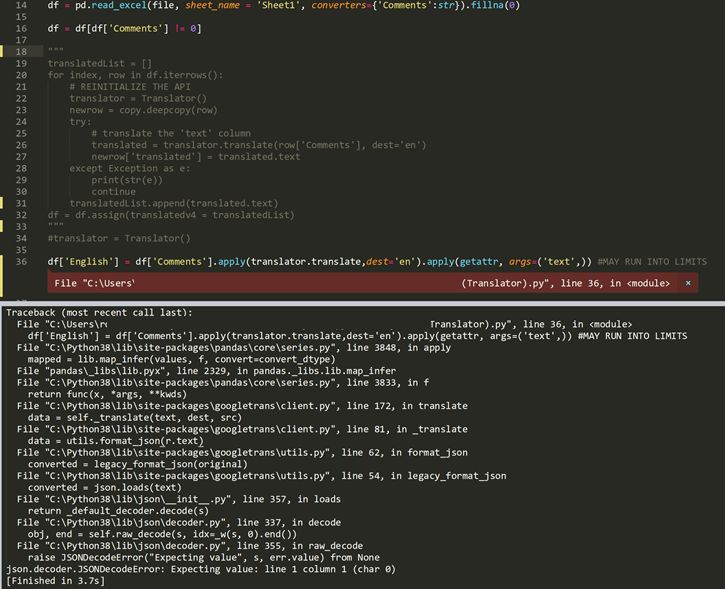
Task: Click 'translated = translator.translate(row[...' line 26
Action: pyautogui.click(x=258, y=145)
